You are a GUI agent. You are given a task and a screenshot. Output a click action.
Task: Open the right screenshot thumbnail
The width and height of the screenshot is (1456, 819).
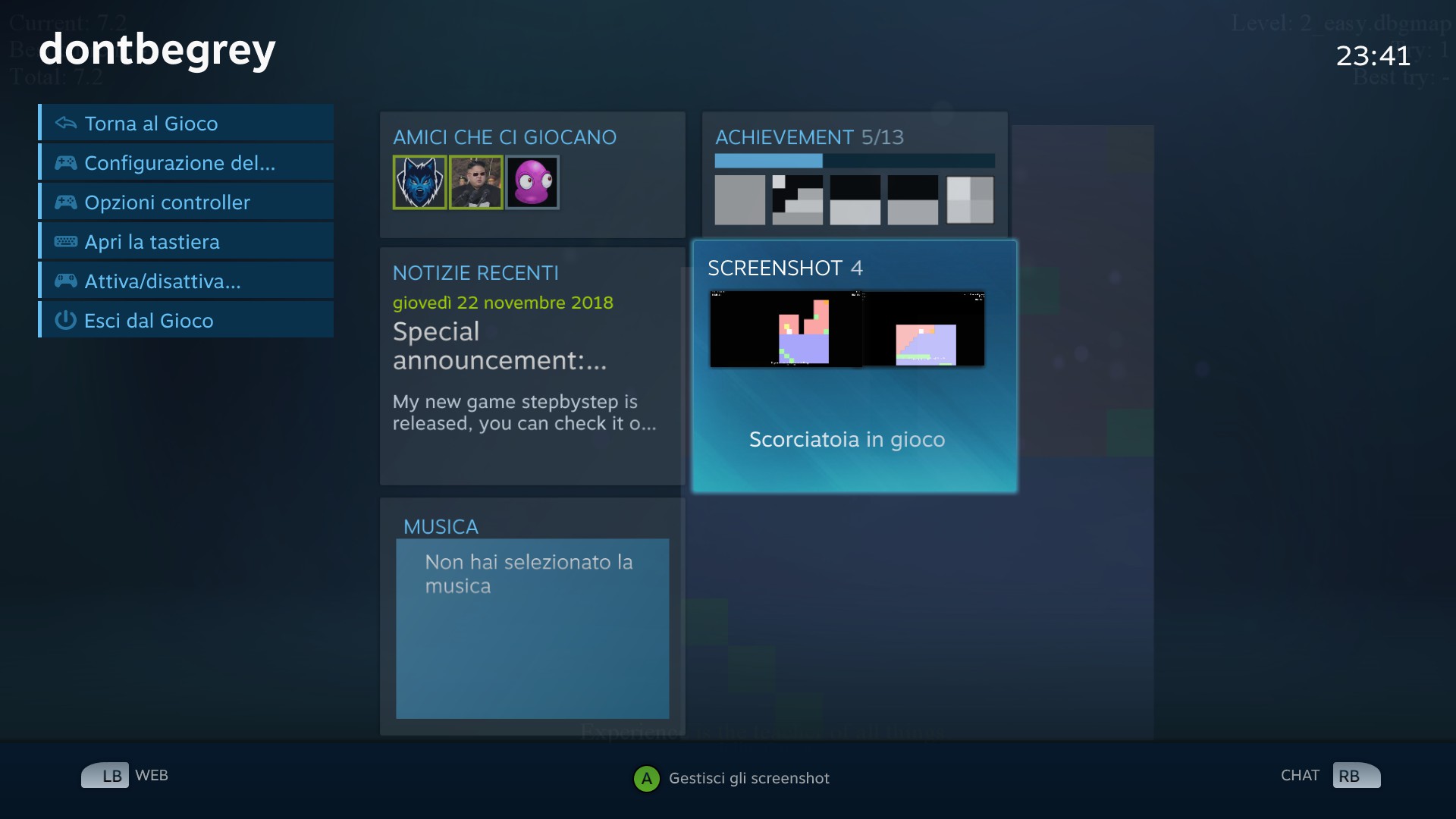(x=924, y=328)
